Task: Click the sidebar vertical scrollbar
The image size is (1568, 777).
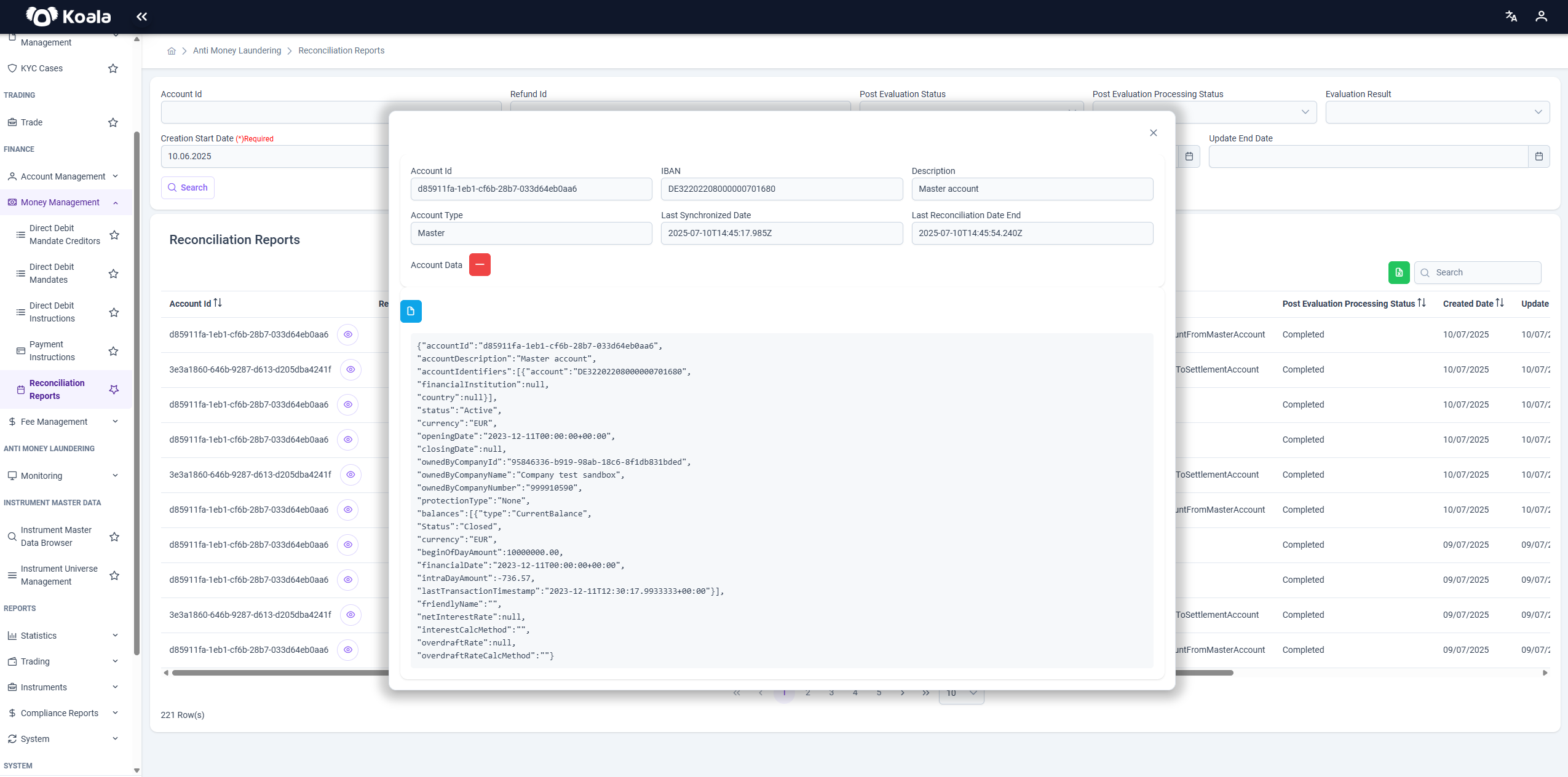Action: click(x=137, y=393)
